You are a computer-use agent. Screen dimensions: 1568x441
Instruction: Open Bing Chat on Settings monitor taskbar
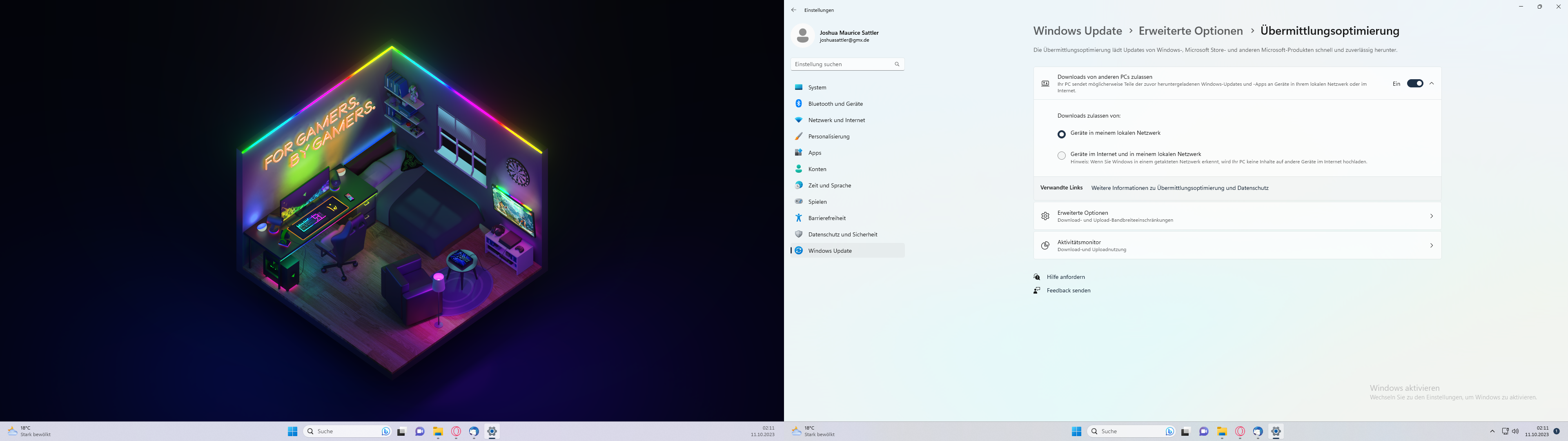1169,431
